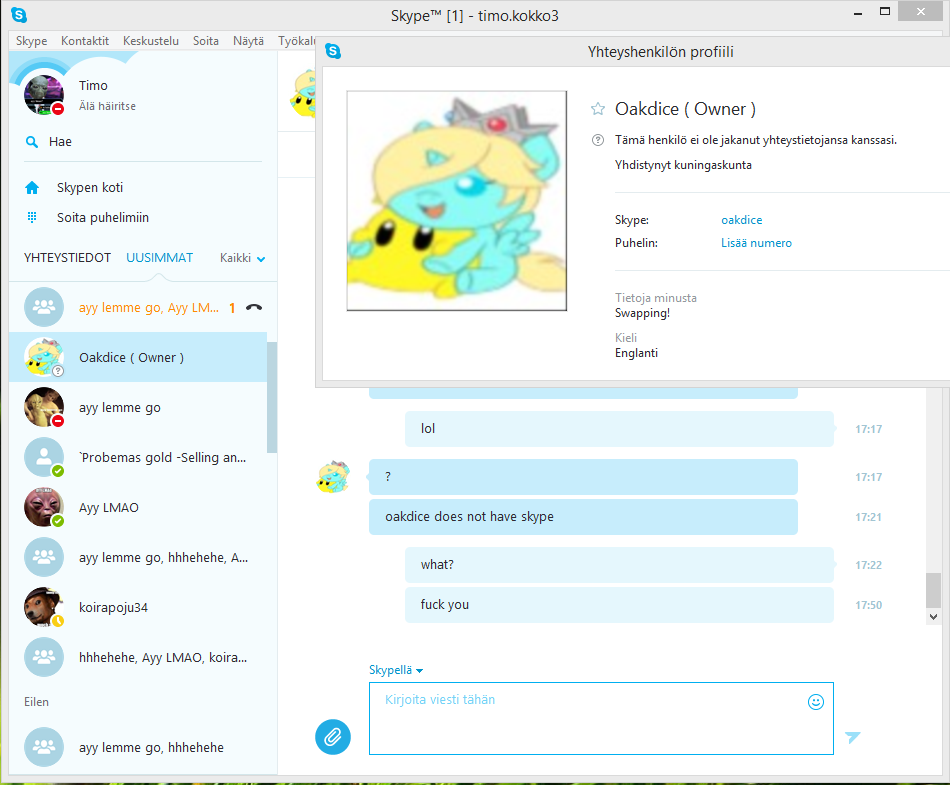
Task: Attach a file with the paperclip button
Action: (x=333, y=737)
